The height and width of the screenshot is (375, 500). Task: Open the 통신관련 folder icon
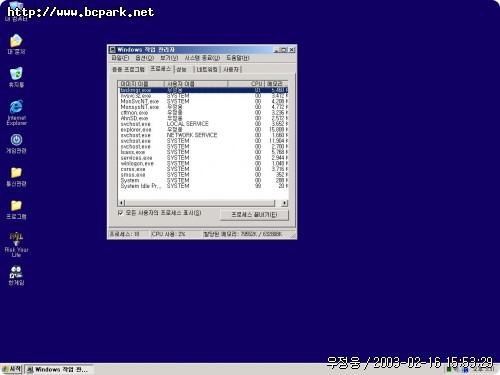pyautogui.click(x=16, y=177)
